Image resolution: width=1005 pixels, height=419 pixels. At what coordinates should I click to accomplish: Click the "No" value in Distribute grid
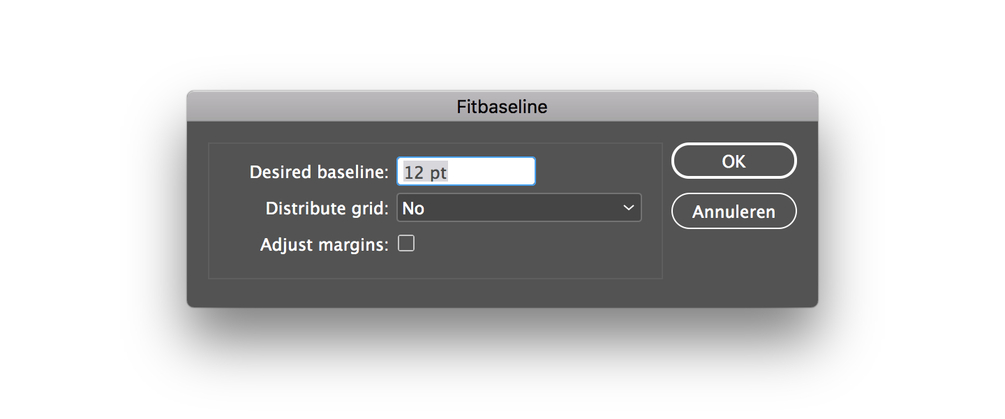413,209
